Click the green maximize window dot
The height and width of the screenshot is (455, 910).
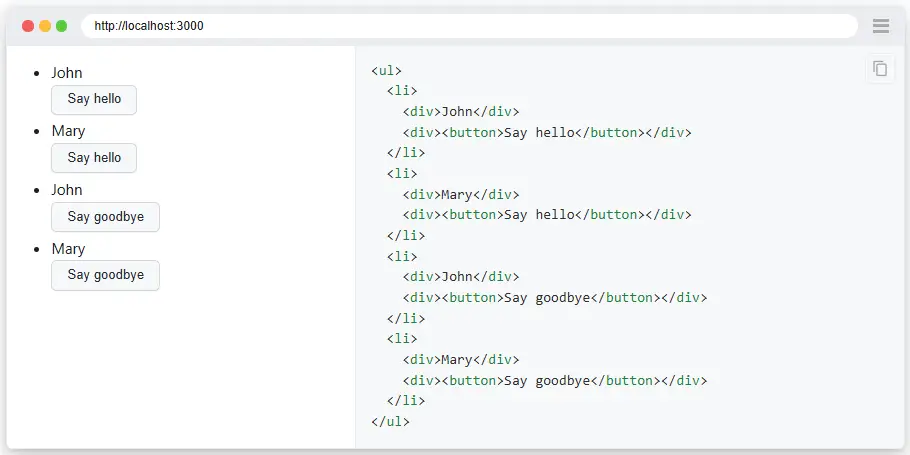tap(62, 26)
